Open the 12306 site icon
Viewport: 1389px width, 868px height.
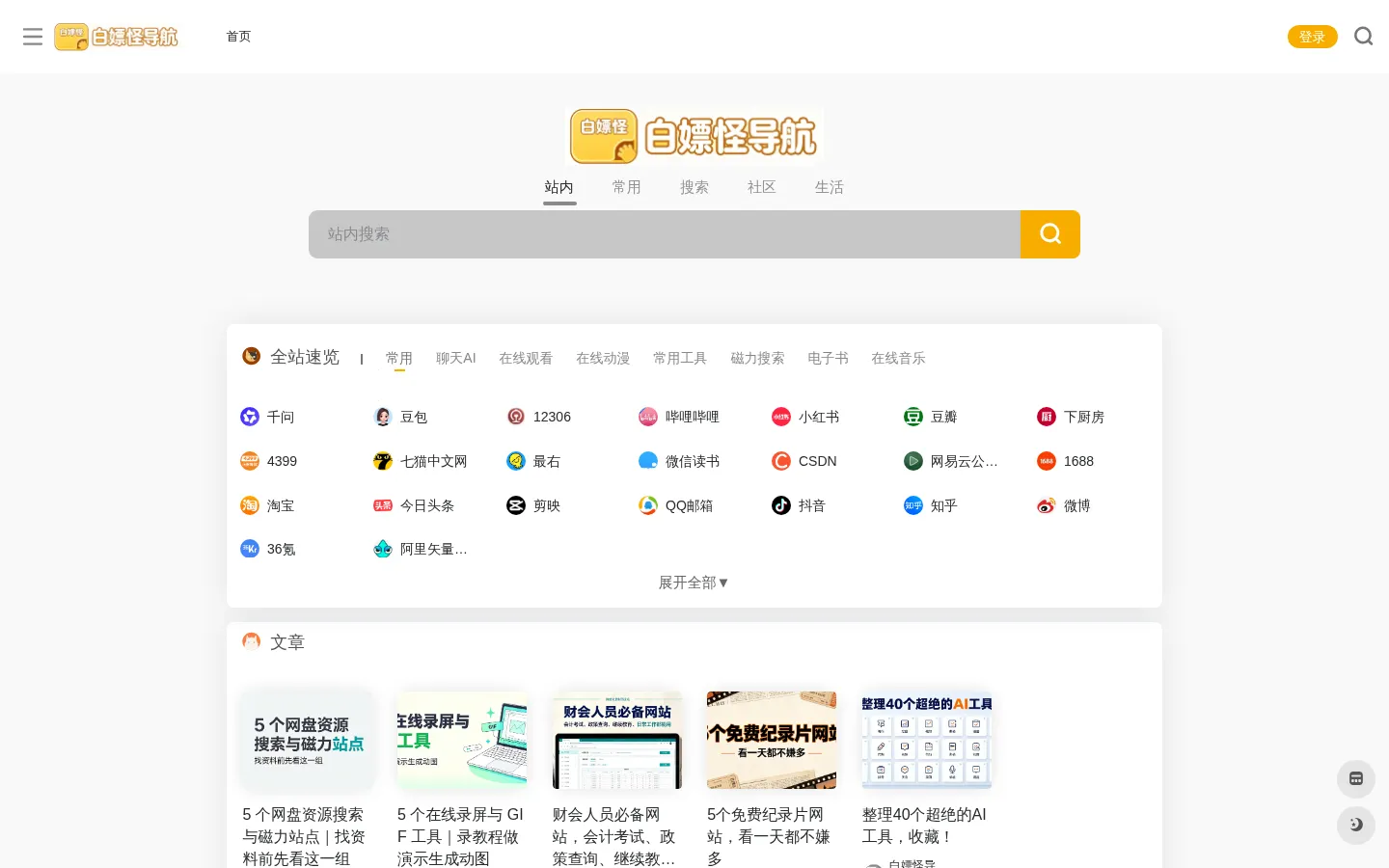pyautogui.click(x=516, y=417)
